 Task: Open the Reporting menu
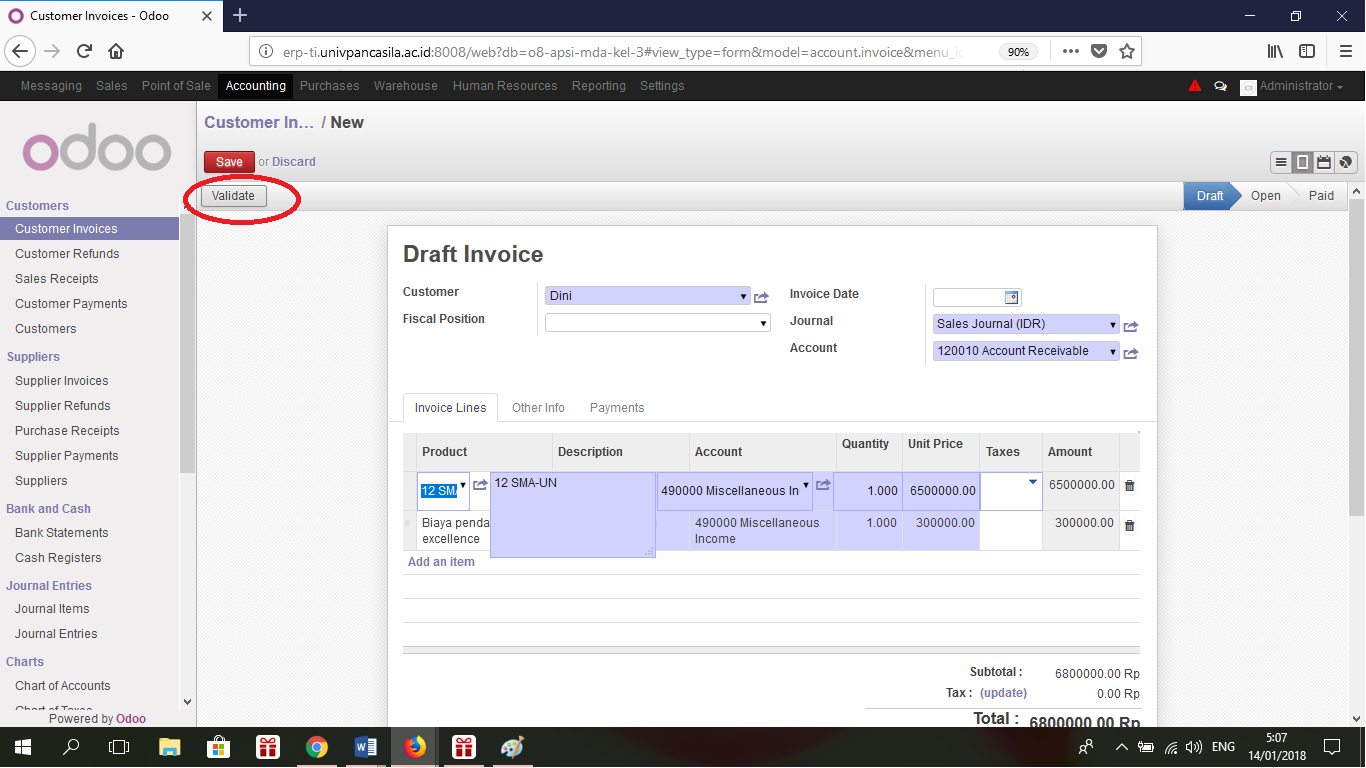(x=599, y=86)
